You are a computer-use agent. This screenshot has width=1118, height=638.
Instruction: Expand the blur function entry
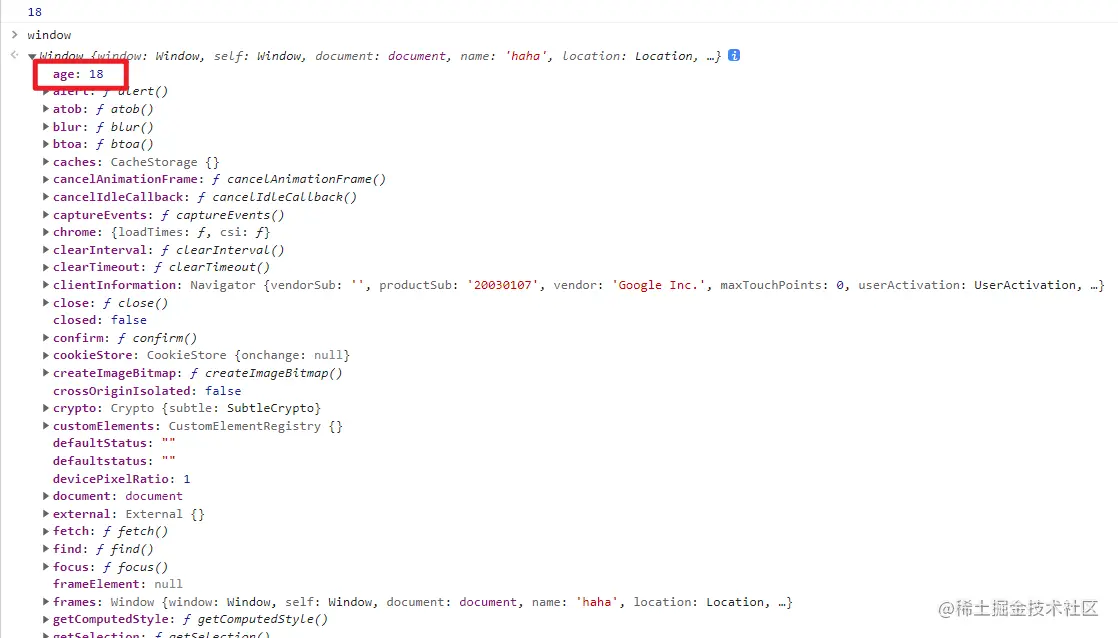pyautogui.click(x=46, y=127)
